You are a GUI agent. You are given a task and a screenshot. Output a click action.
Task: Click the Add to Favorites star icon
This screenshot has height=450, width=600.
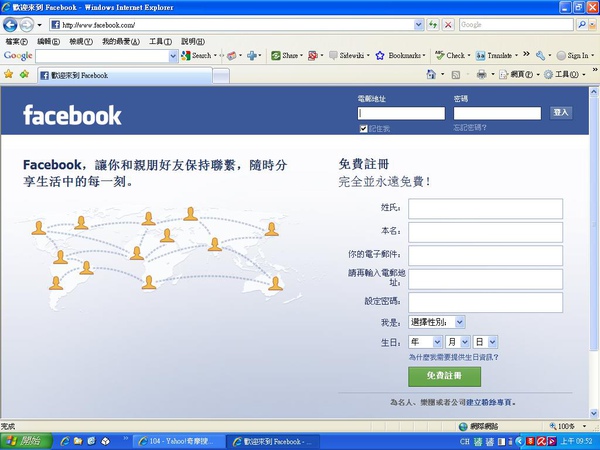[24, 74]
